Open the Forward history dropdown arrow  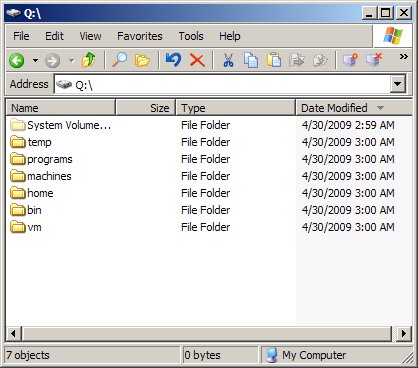click(71, 61)
